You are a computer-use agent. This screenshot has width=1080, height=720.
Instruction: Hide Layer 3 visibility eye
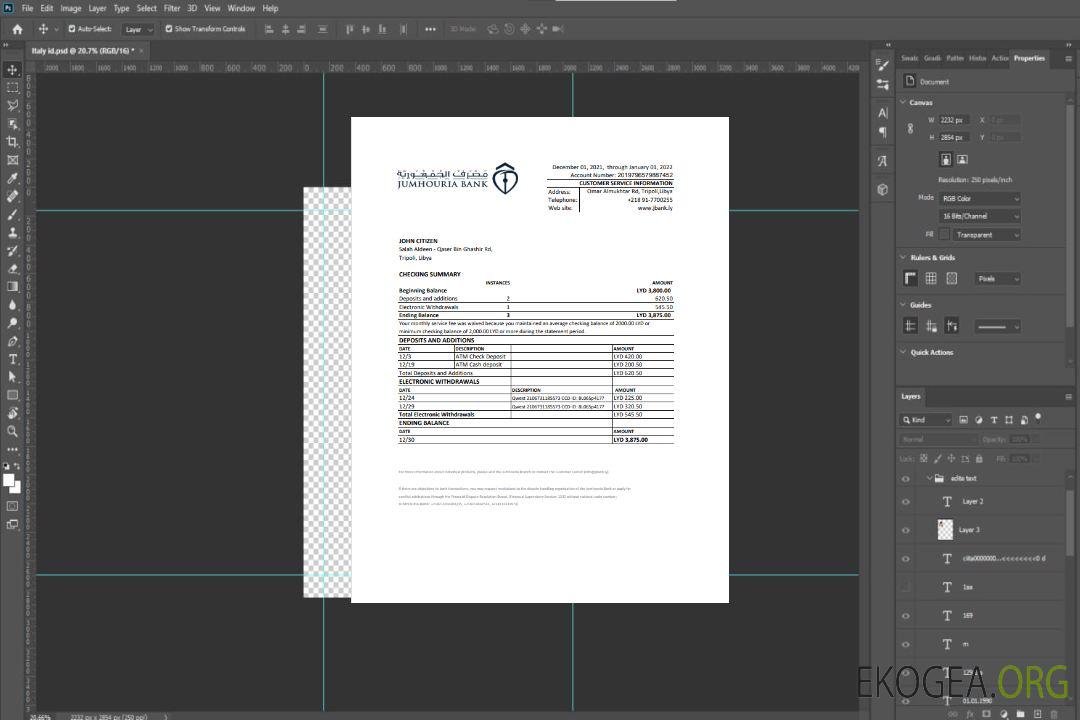coord(906,531)
